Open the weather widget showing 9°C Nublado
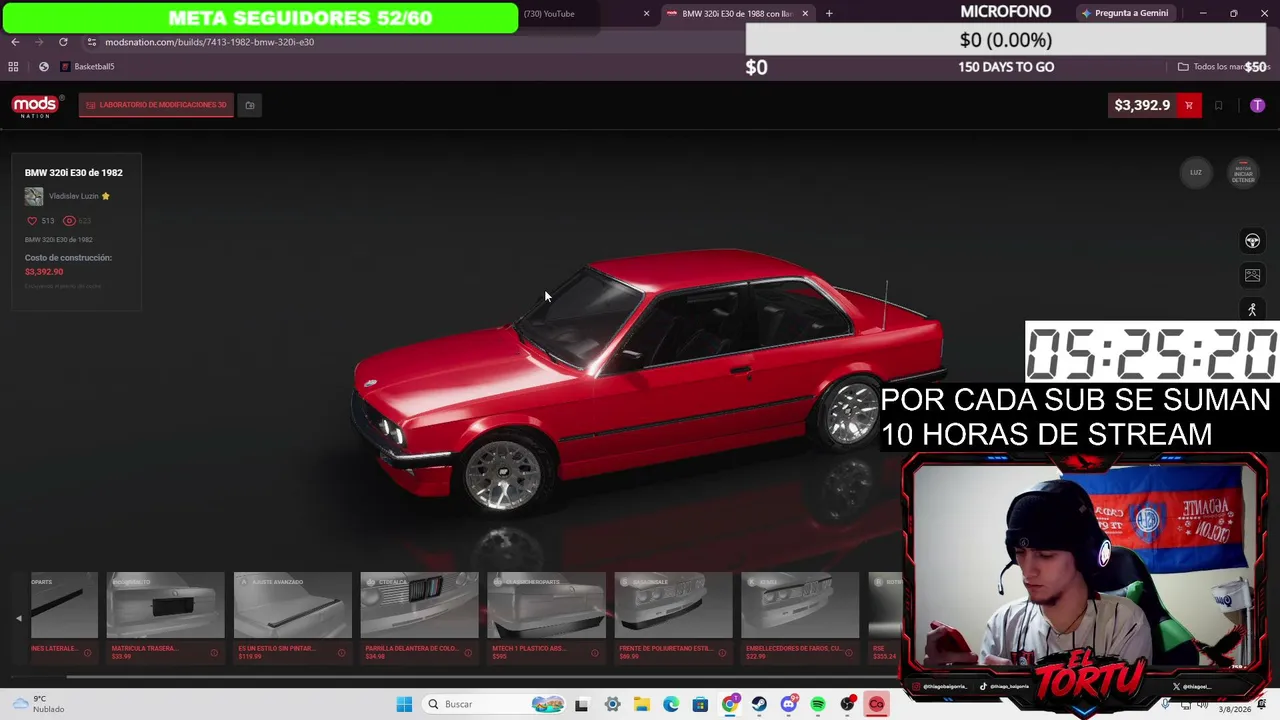 (x=38, y=704)
